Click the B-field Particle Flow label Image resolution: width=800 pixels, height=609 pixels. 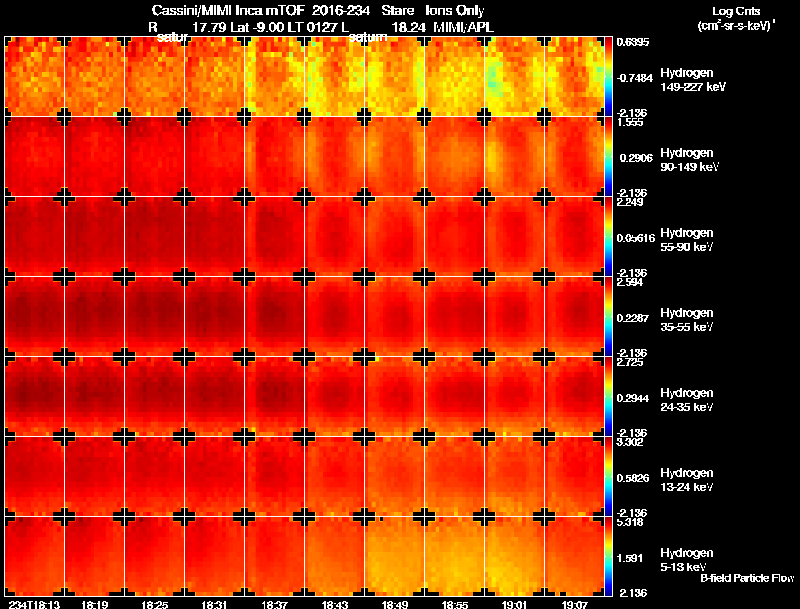(747, 578)
